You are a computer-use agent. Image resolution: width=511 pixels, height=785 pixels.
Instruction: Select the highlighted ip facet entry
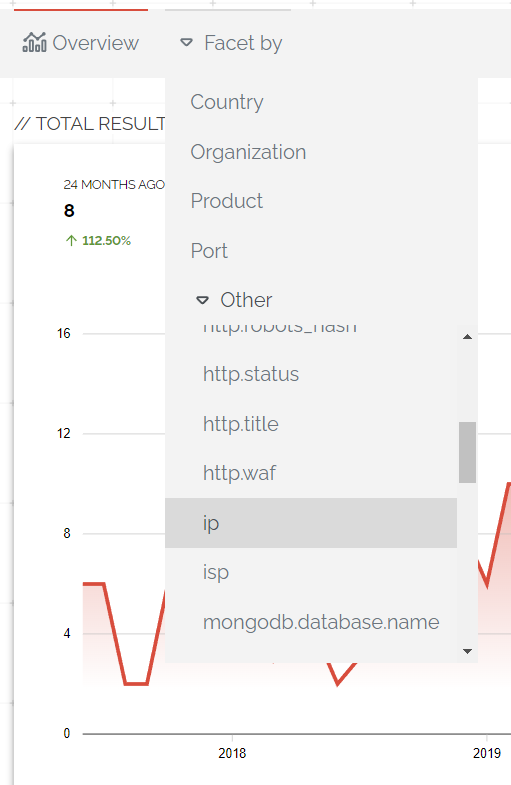(311, 523)
